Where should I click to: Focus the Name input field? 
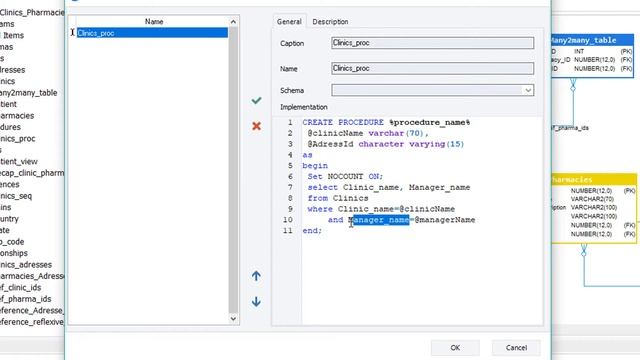[x=432, y=68]
